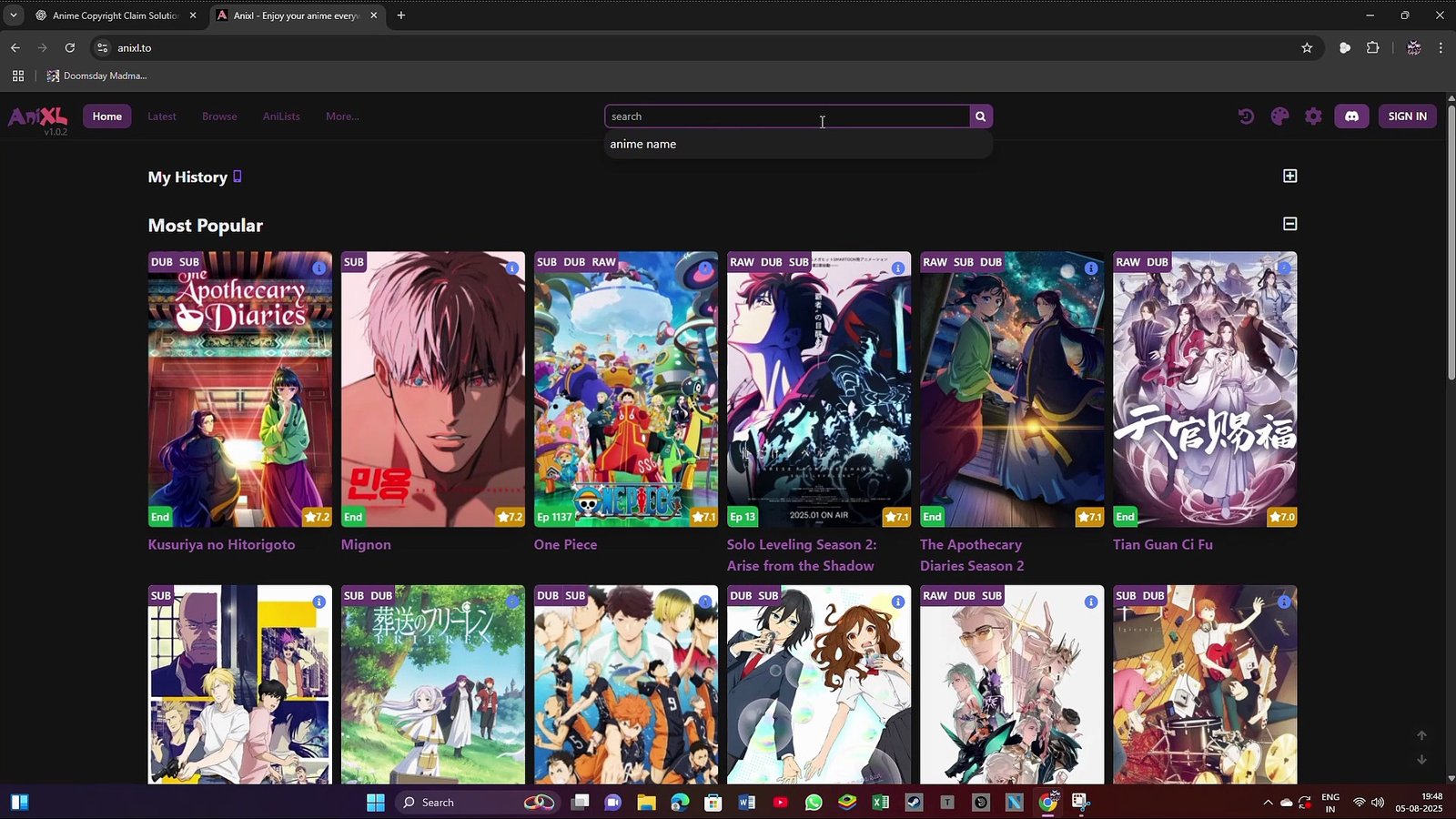Expand the My History section
The image size is (1456, 819).
[1289, 177]
